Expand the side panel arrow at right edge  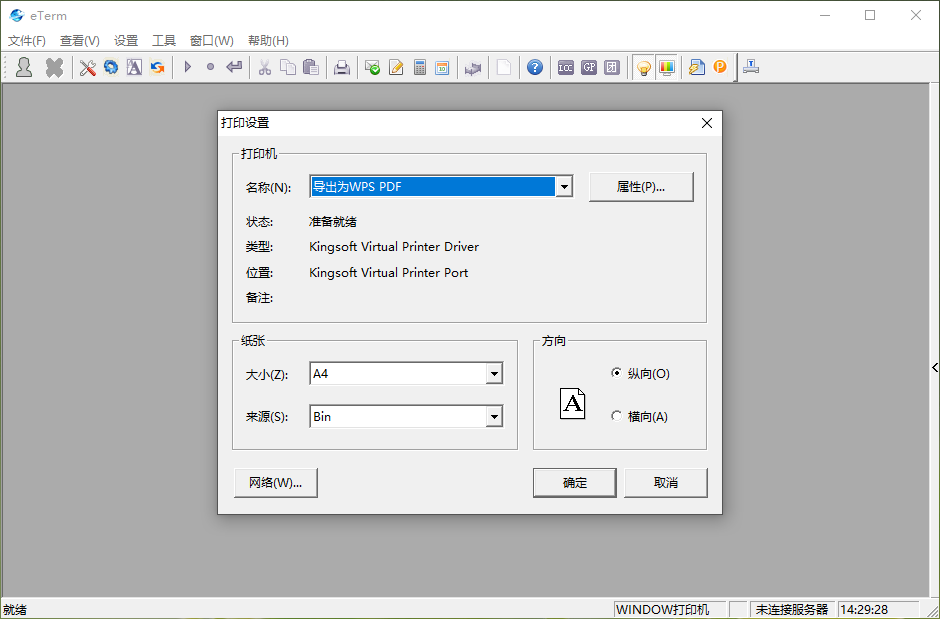click(935, 367)
